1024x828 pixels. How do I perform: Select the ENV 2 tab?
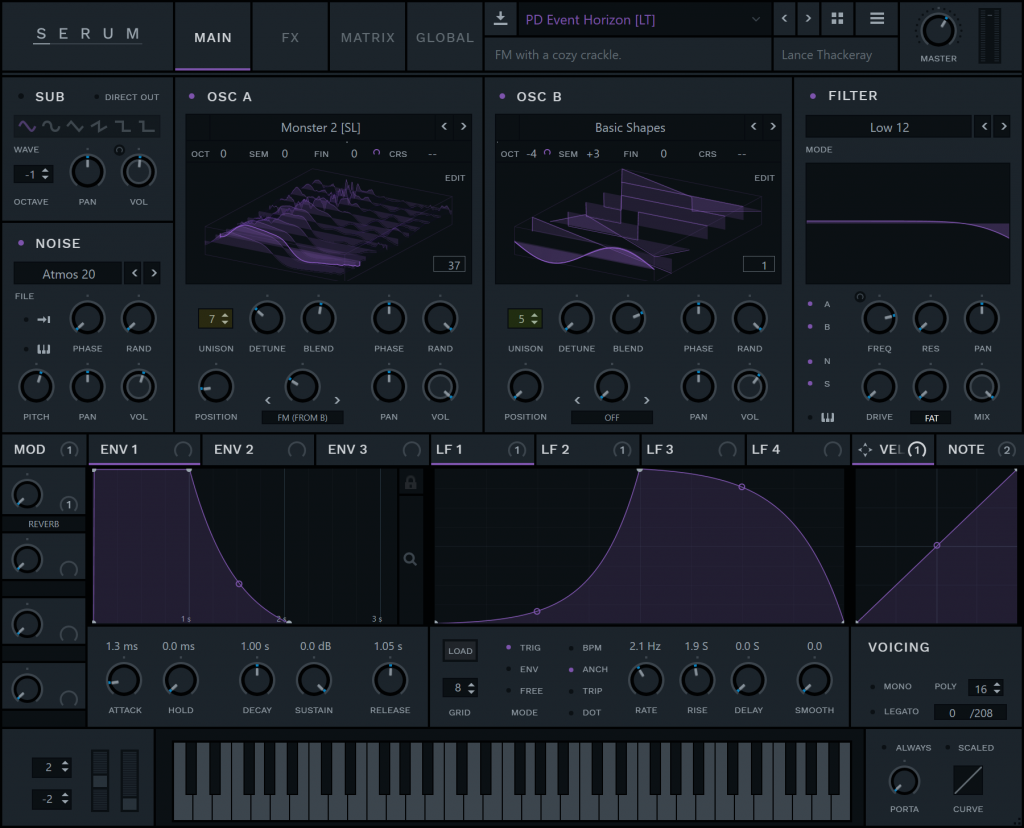tap(236, 449)
